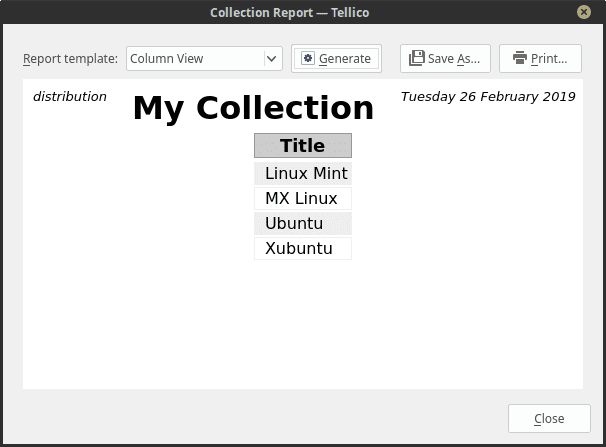Select the MX Linux row
The image size is (606, 447).
303,199
